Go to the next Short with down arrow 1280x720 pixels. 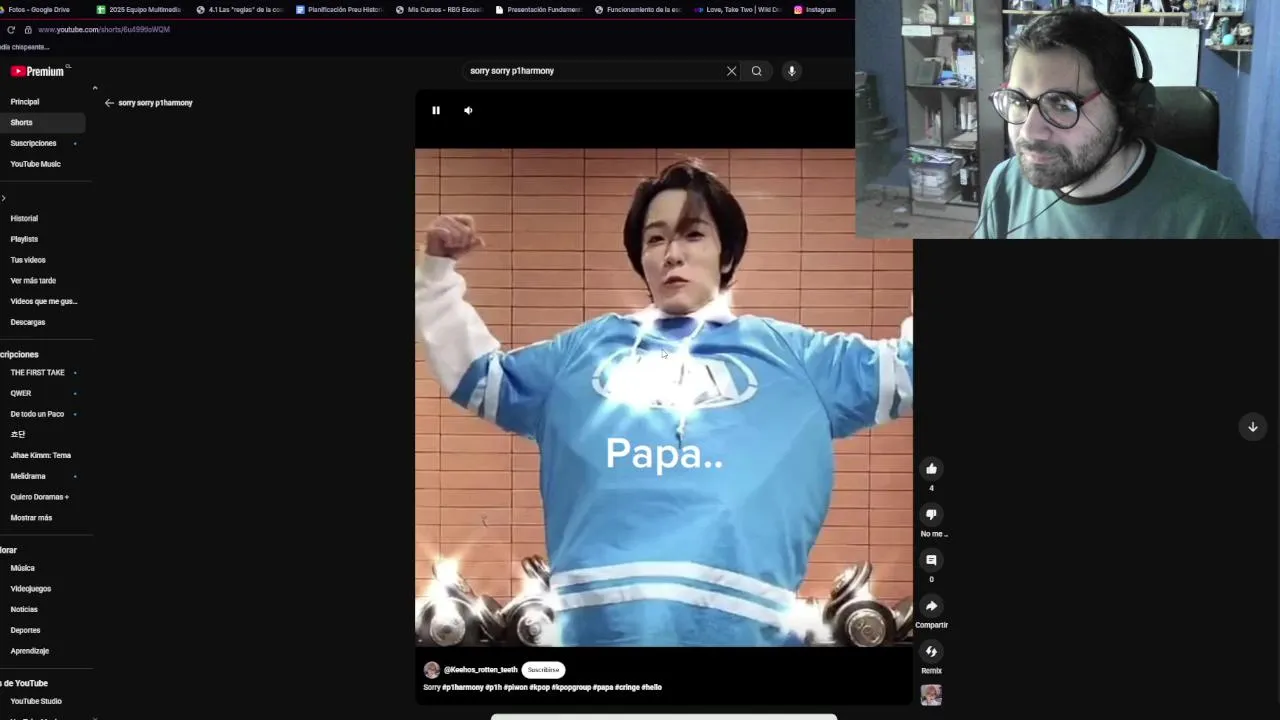[x=1252, y=427]
